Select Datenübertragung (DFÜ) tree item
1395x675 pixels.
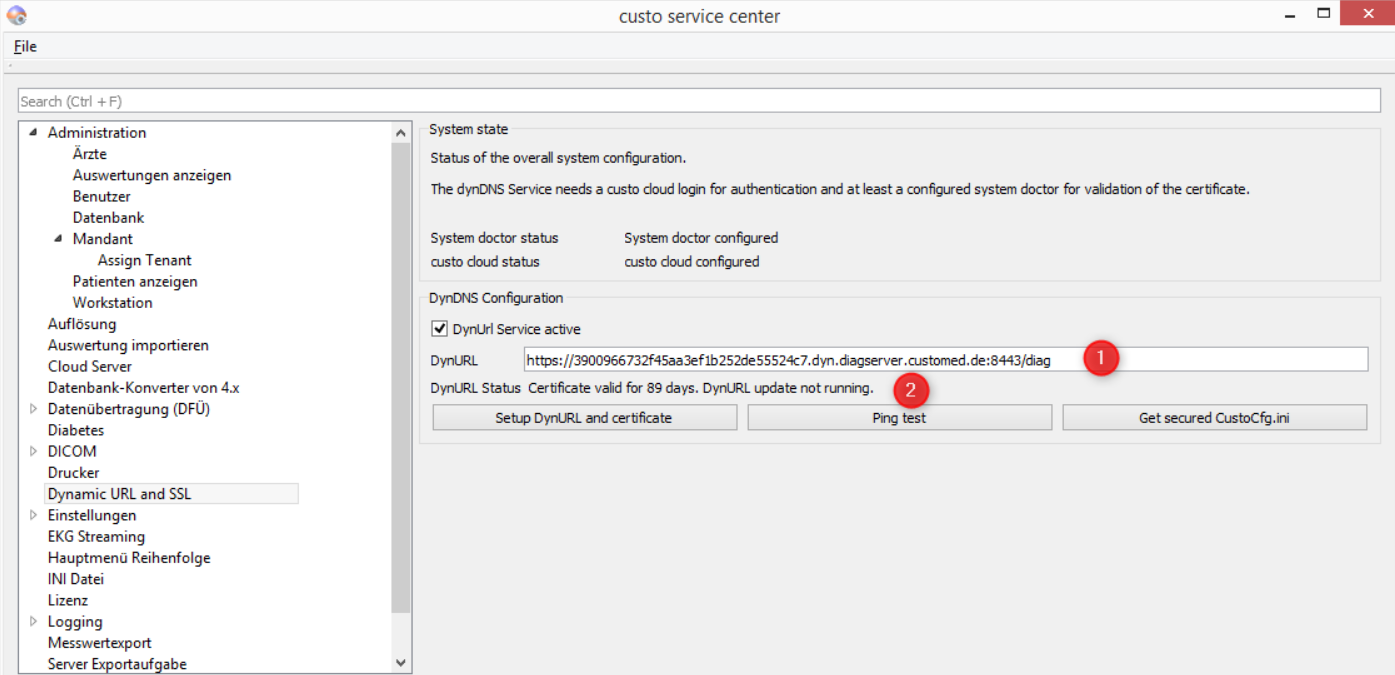(129, 409)
